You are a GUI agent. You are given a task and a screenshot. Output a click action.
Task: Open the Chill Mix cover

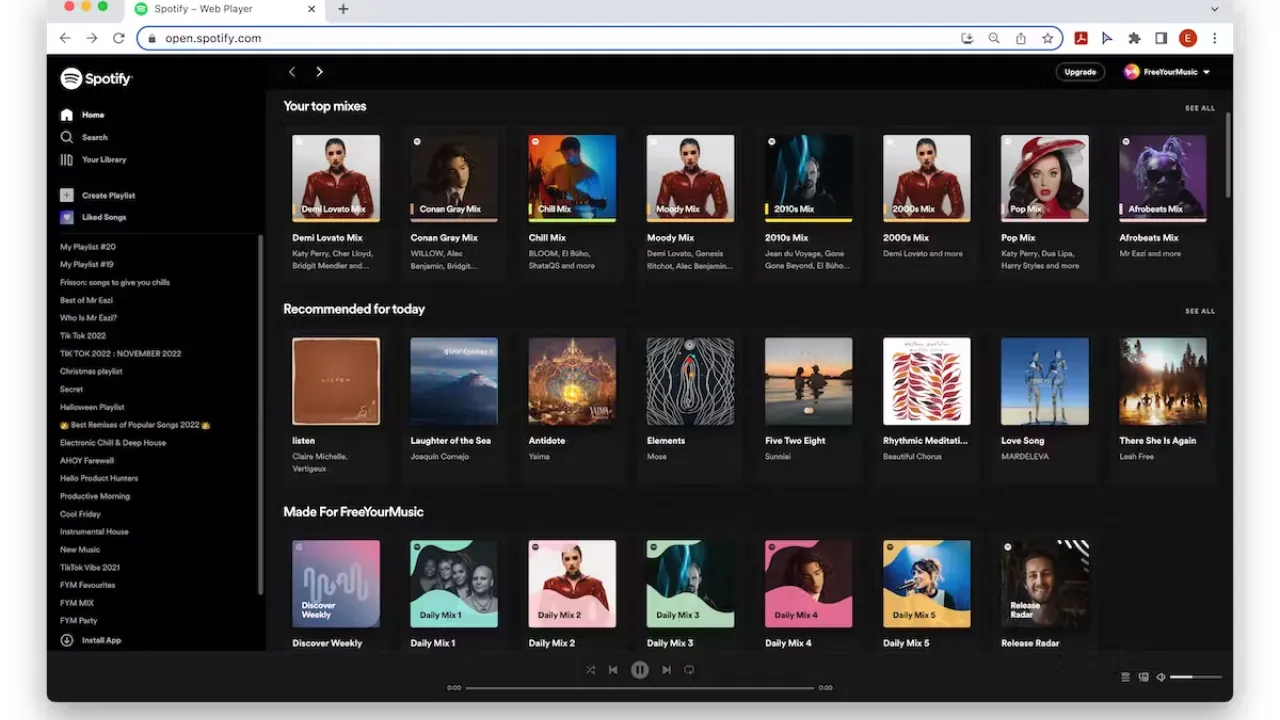pyautogui.click(x=572, y=178)
